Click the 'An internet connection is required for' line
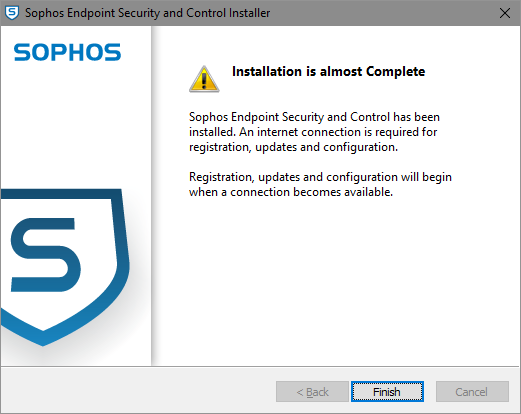Viewport: 521px width, 414px height. pyautogui.click(x=338, y=132)
